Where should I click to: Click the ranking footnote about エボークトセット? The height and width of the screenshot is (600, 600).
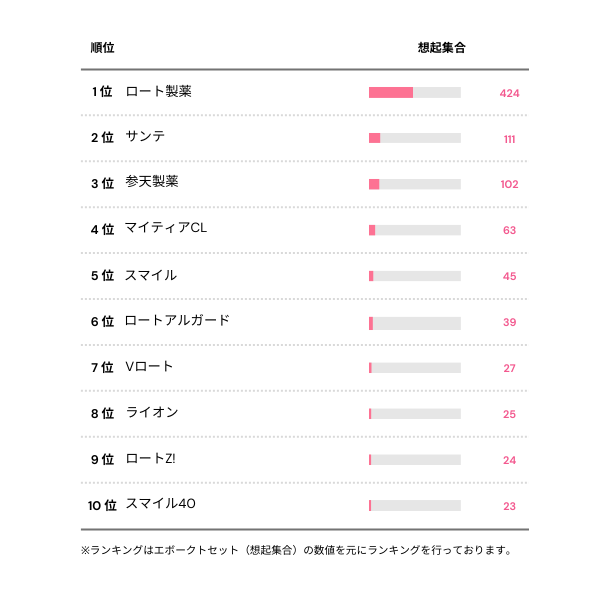tap(296, 550)
